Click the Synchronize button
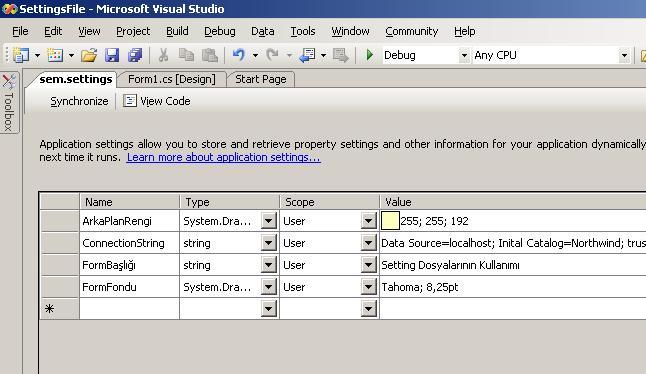Viewport: 646px width, 374px height. (79, 101)
